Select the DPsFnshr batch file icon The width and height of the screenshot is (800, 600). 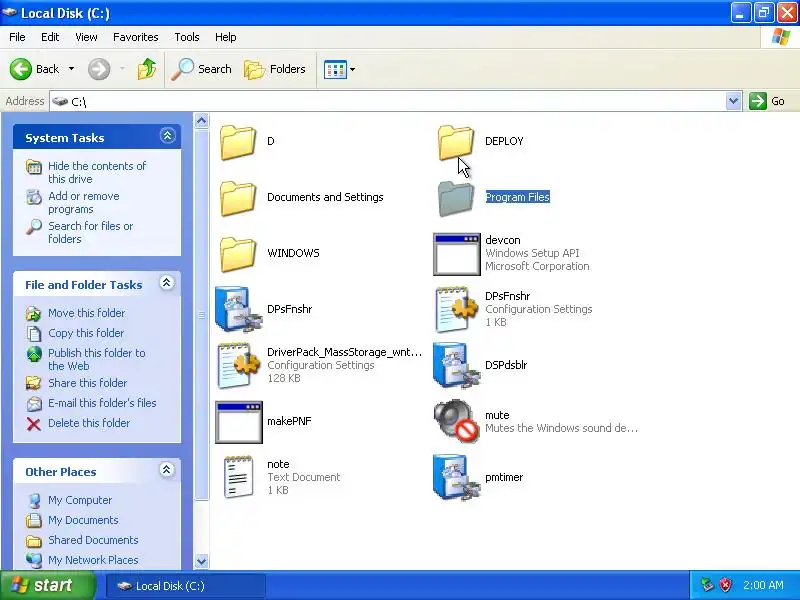click(x=239, y=310)
